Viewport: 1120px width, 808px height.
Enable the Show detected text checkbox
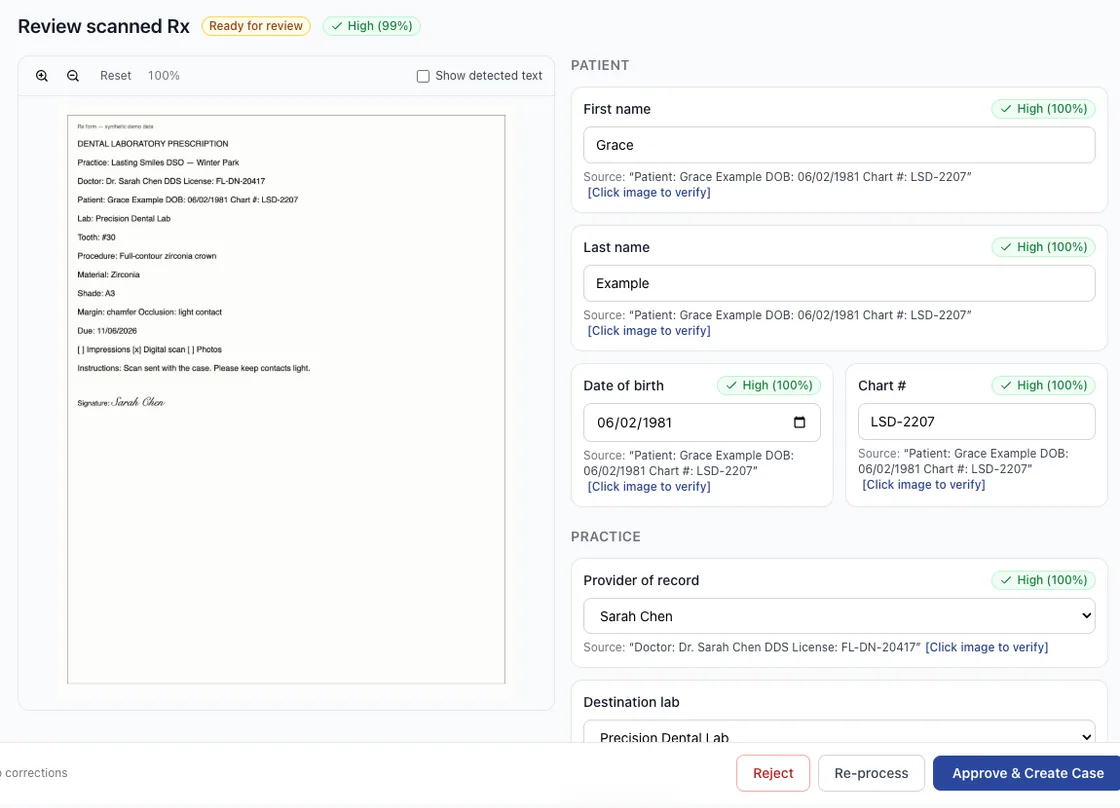pyautogui.click(x=423, y=76)
